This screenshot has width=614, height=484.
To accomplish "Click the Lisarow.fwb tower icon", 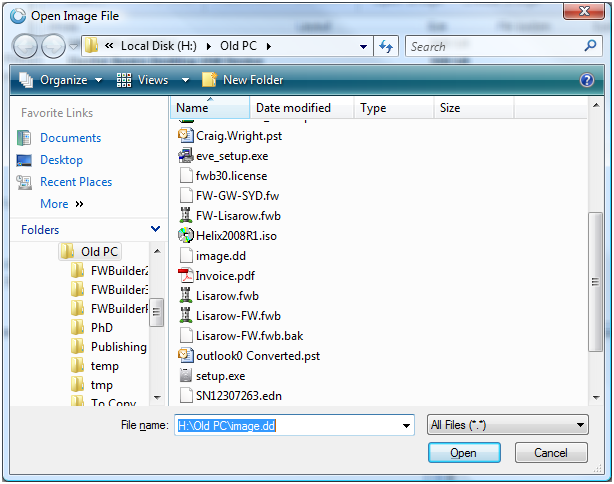I will [x=185, y=295].
